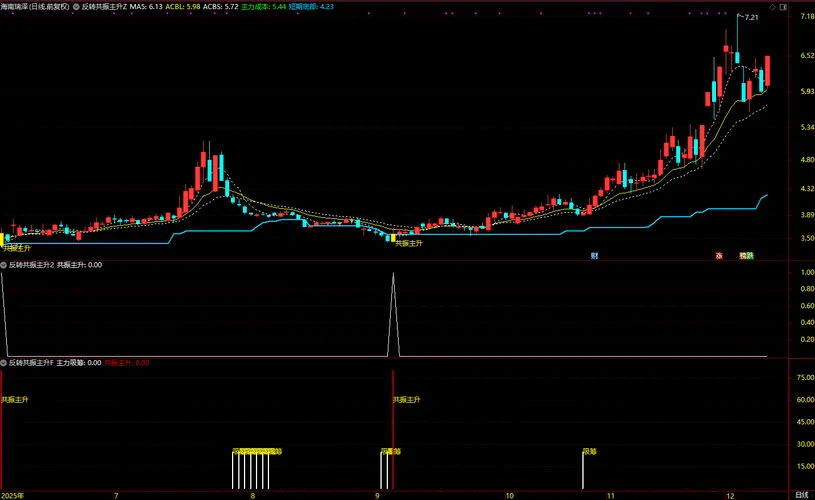The image size is (815, 500).
Task: Click the 反转共振主升2 indicator title
Action: (31, 265)
